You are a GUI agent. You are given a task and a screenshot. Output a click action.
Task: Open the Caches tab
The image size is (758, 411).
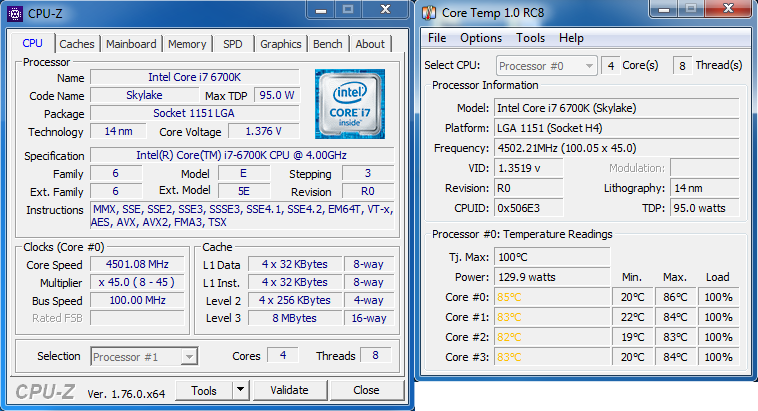coord(77,44)
